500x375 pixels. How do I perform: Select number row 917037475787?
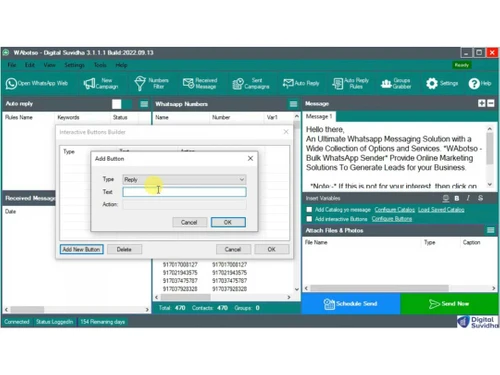pos(205,281)
